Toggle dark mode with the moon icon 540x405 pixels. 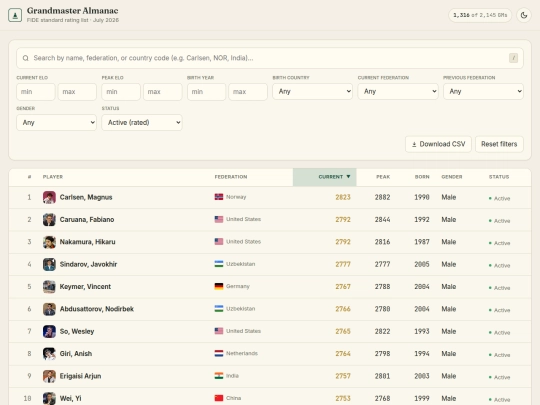pos(524,15)
